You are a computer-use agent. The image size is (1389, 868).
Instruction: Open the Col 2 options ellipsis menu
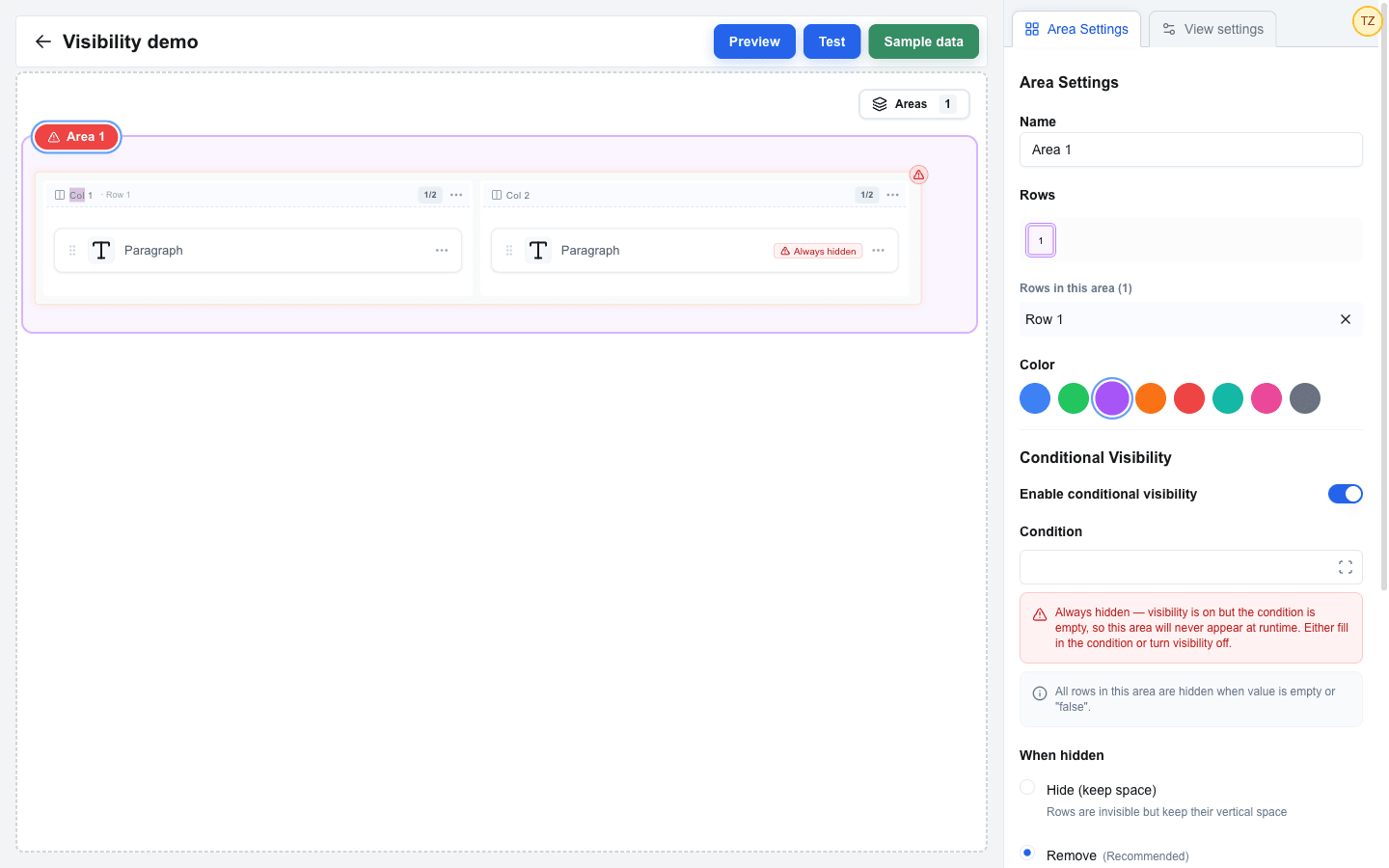(x=893, y=195)
